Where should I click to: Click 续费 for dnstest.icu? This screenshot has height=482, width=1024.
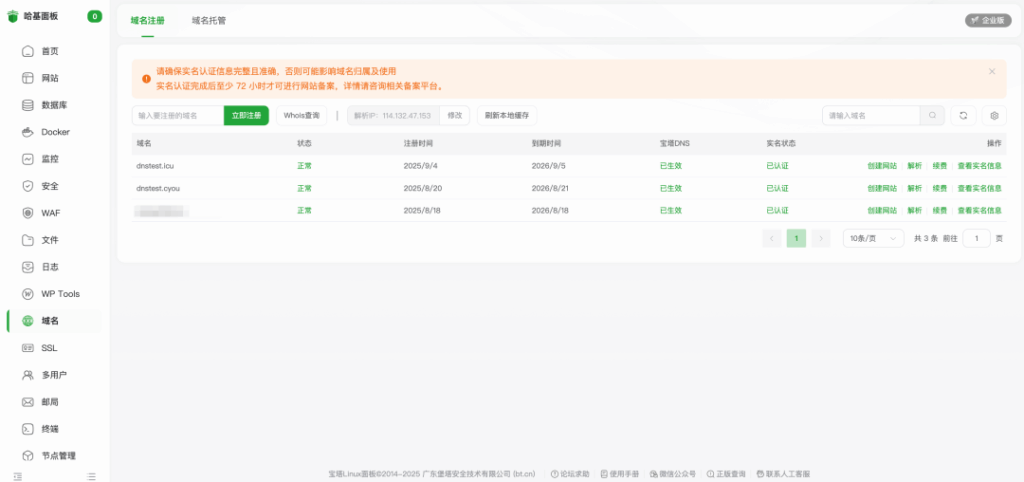940,165
